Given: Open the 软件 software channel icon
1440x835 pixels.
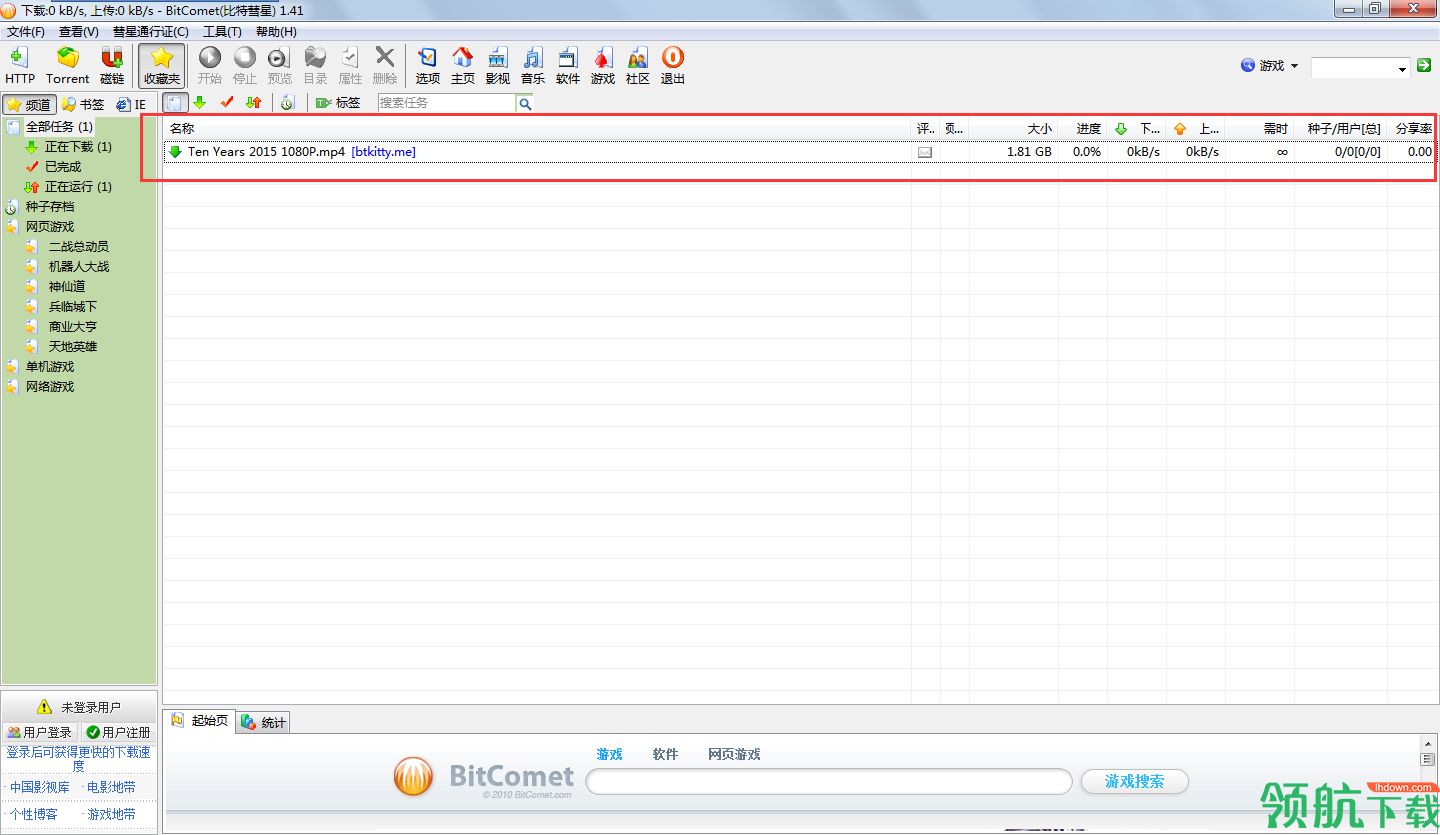Looking at the screenshot, I should pos(568,65).
